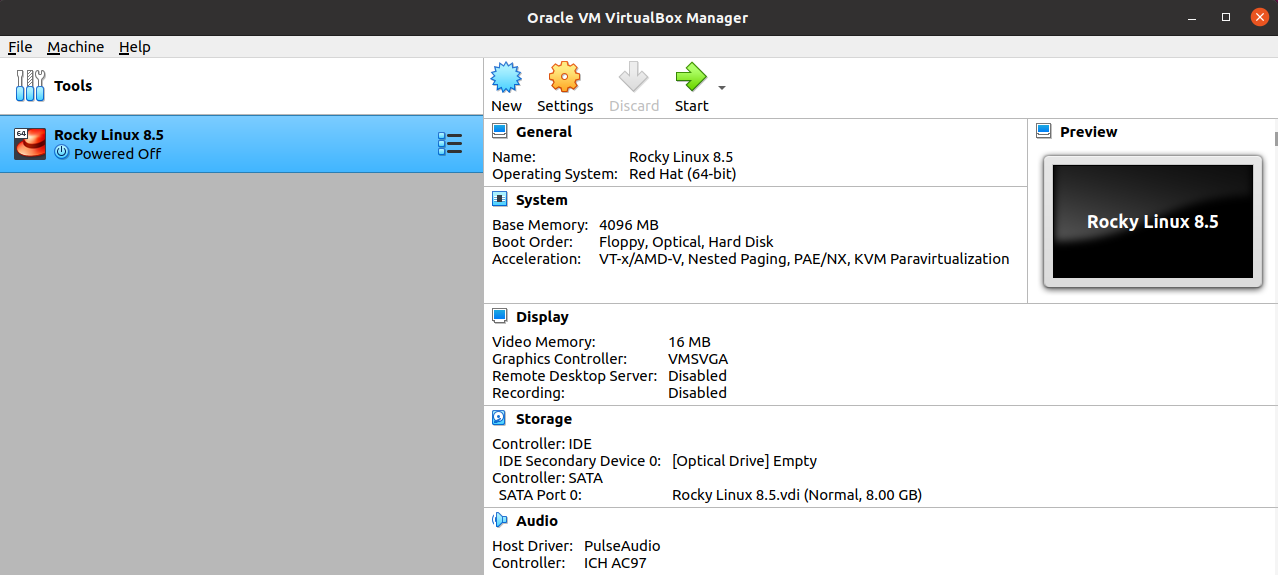Click the details pane vertical scrollbar
The width and height of the screenshot is (1278, 575).
(x=1274, y=300)
